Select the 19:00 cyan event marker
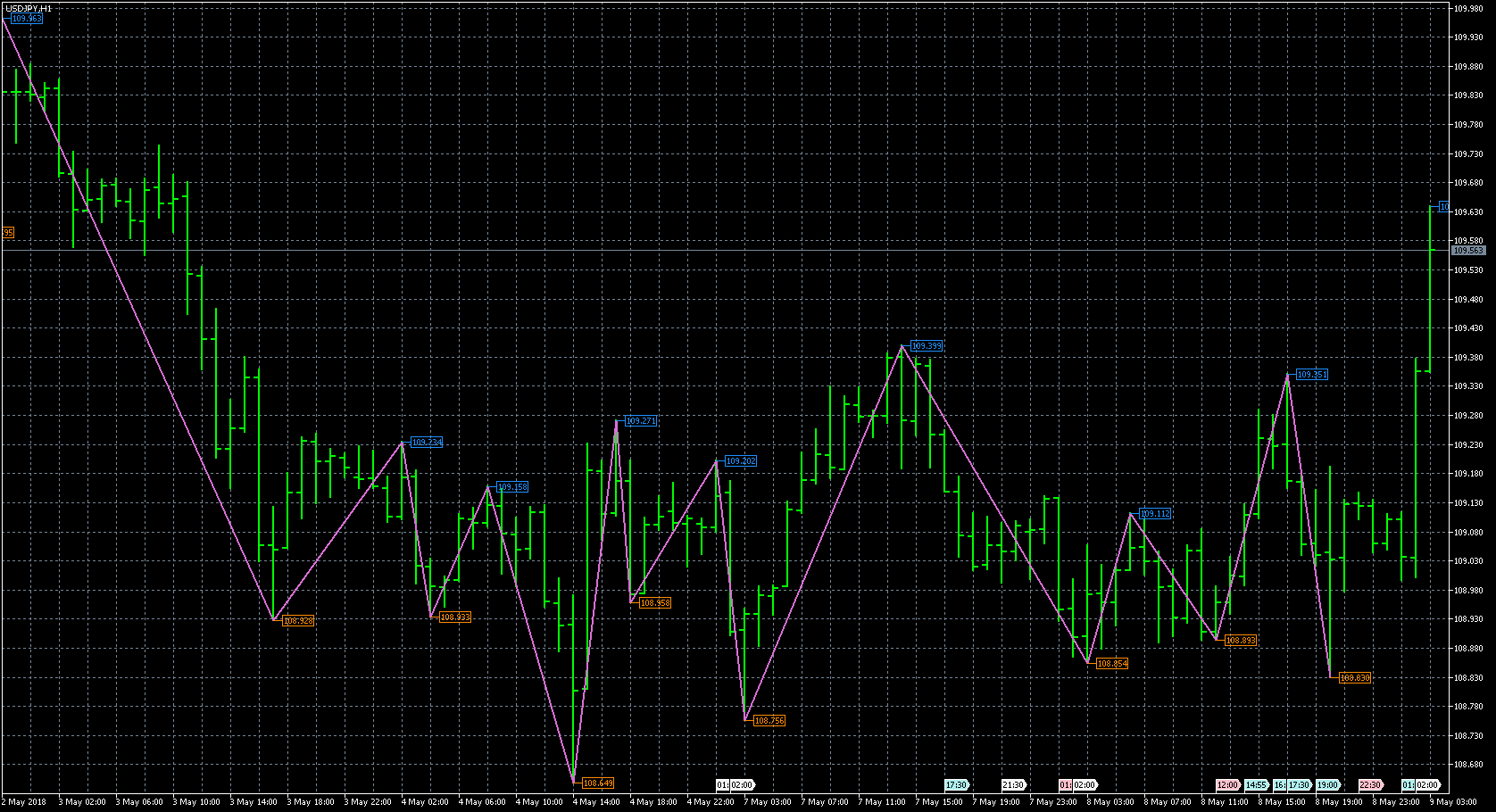 pyautogui.click(x=1327, y=785)
